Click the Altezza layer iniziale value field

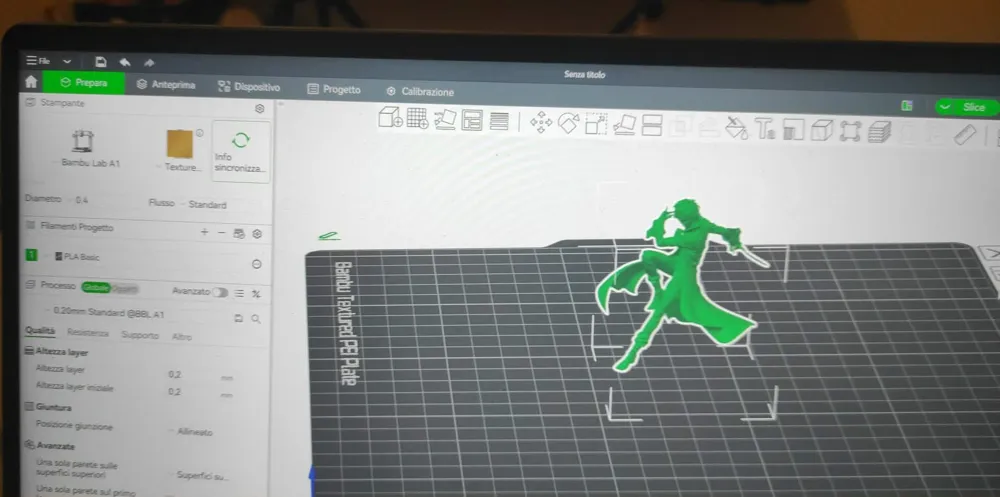click(x=193, y=392)
